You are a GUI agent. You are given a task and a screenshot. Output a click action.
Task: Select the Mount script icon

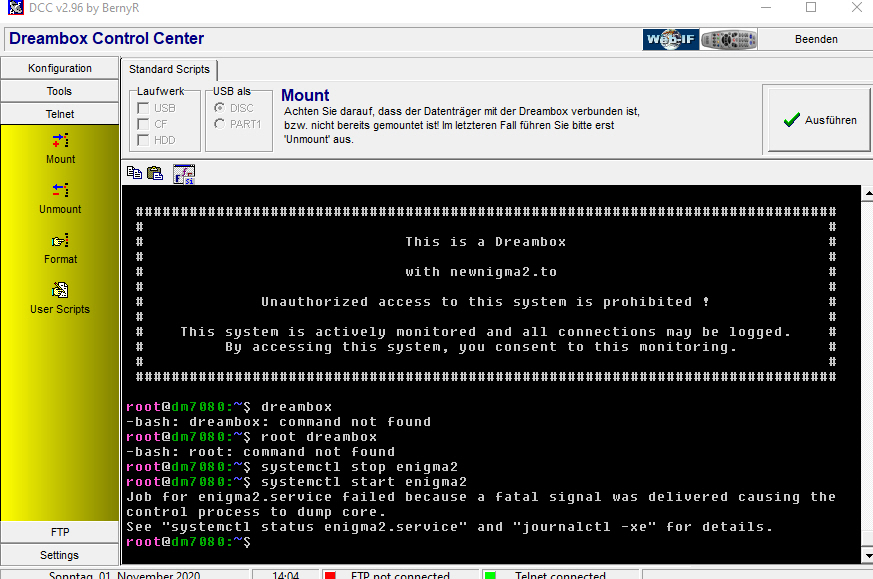coord(60,140)
